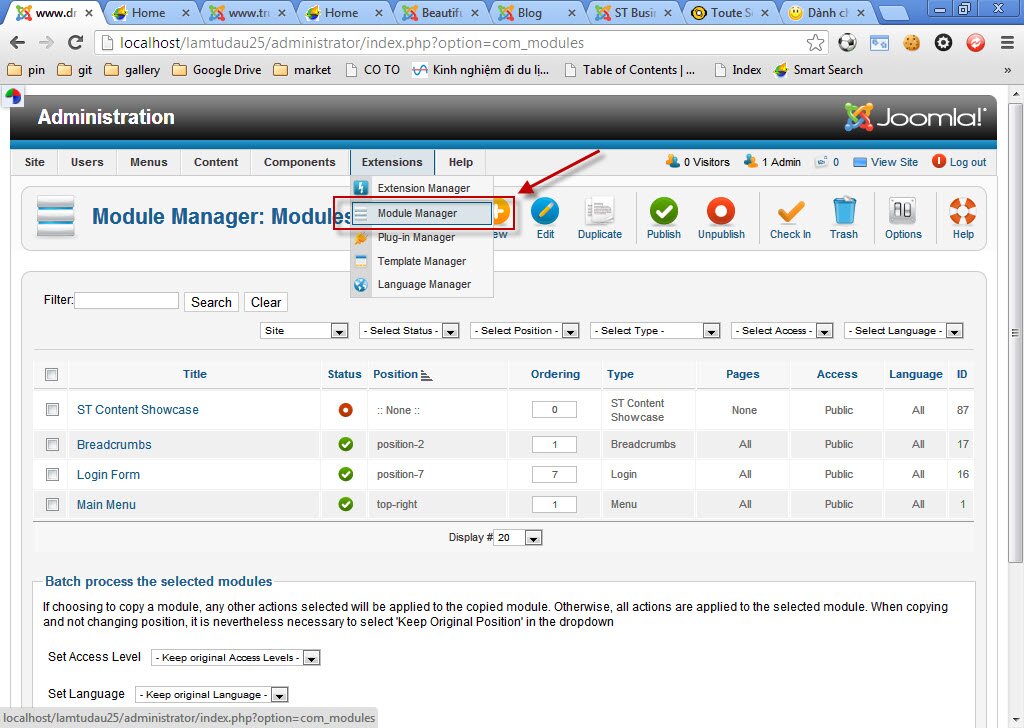Image resolution: width=1024 pixels, height=728 pixels.
Task: Click the Duplicate toolbar icon
Action: 599,212
